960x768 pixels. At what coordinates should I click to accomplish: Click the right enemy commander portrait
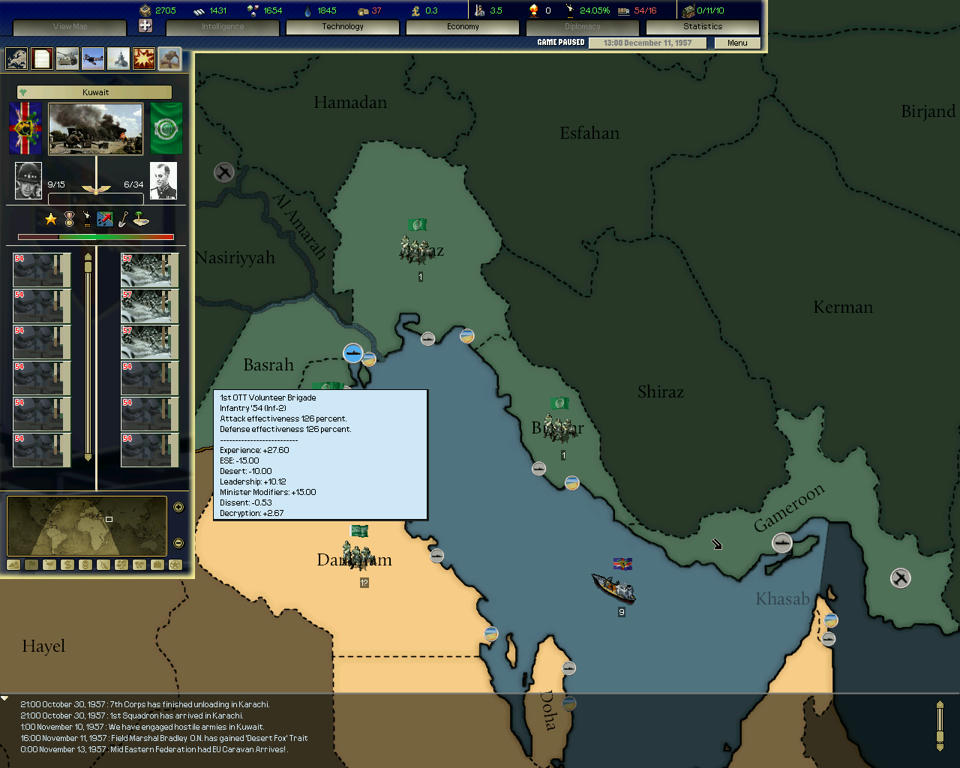163,181
